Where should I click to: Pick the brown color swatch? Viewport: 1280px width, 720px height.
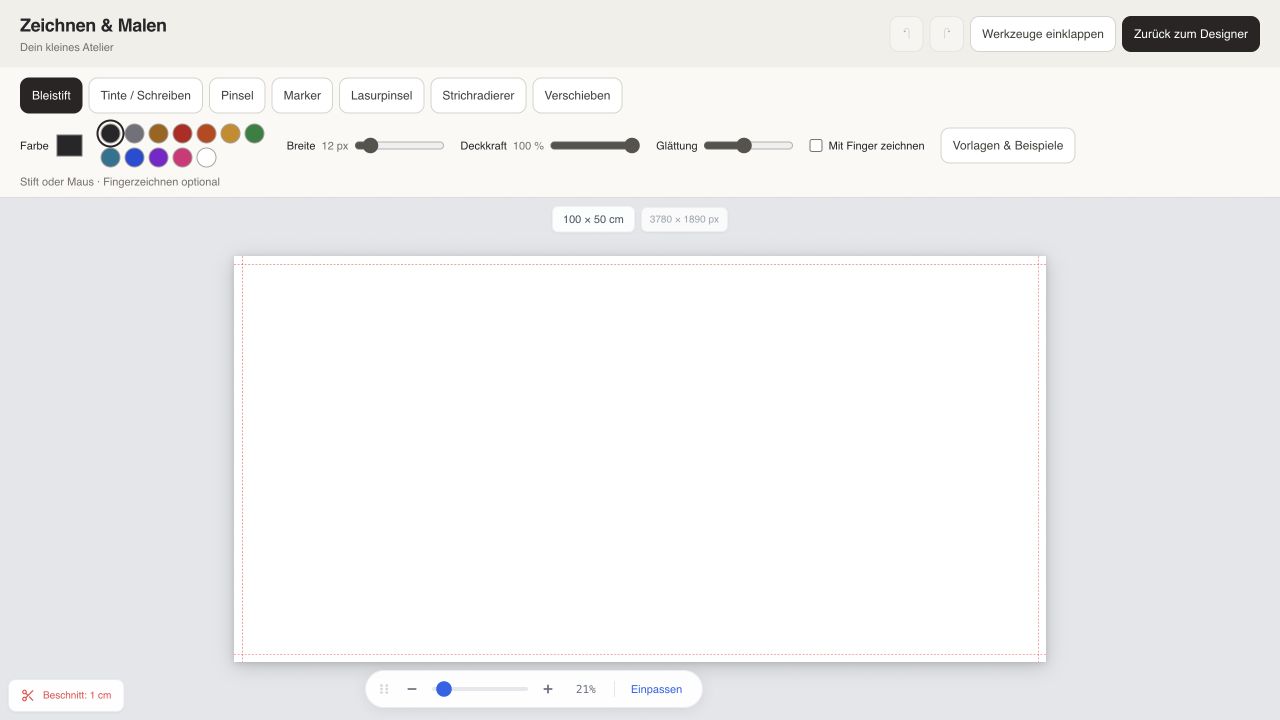(158, 133)
